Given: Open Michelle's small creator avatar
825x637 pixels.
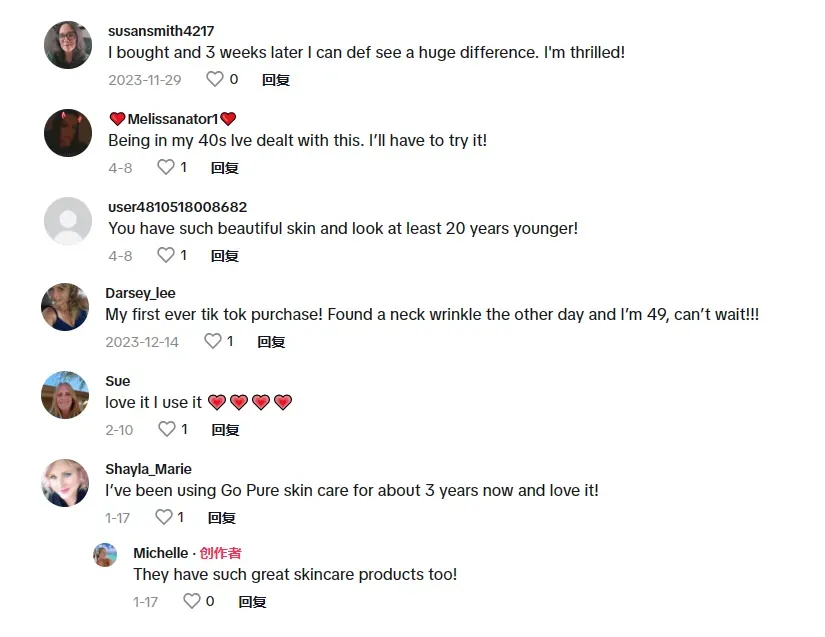Looking at the screenshot, I should tap(105, 555).
